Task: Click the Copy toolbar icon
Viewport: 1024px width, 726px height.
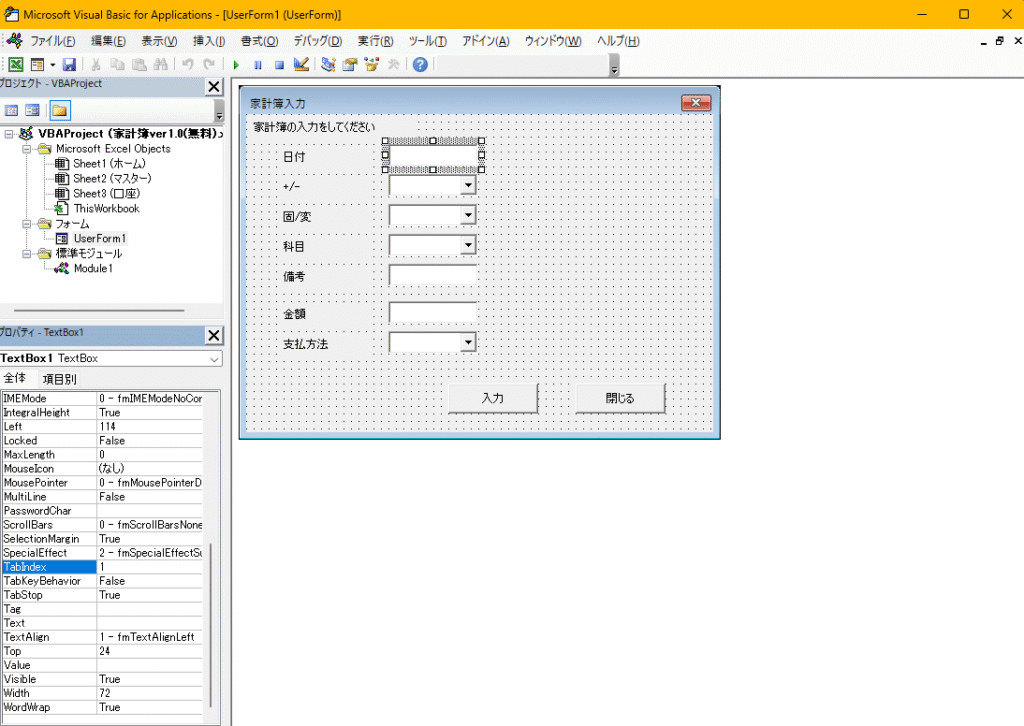Action: 118,65
